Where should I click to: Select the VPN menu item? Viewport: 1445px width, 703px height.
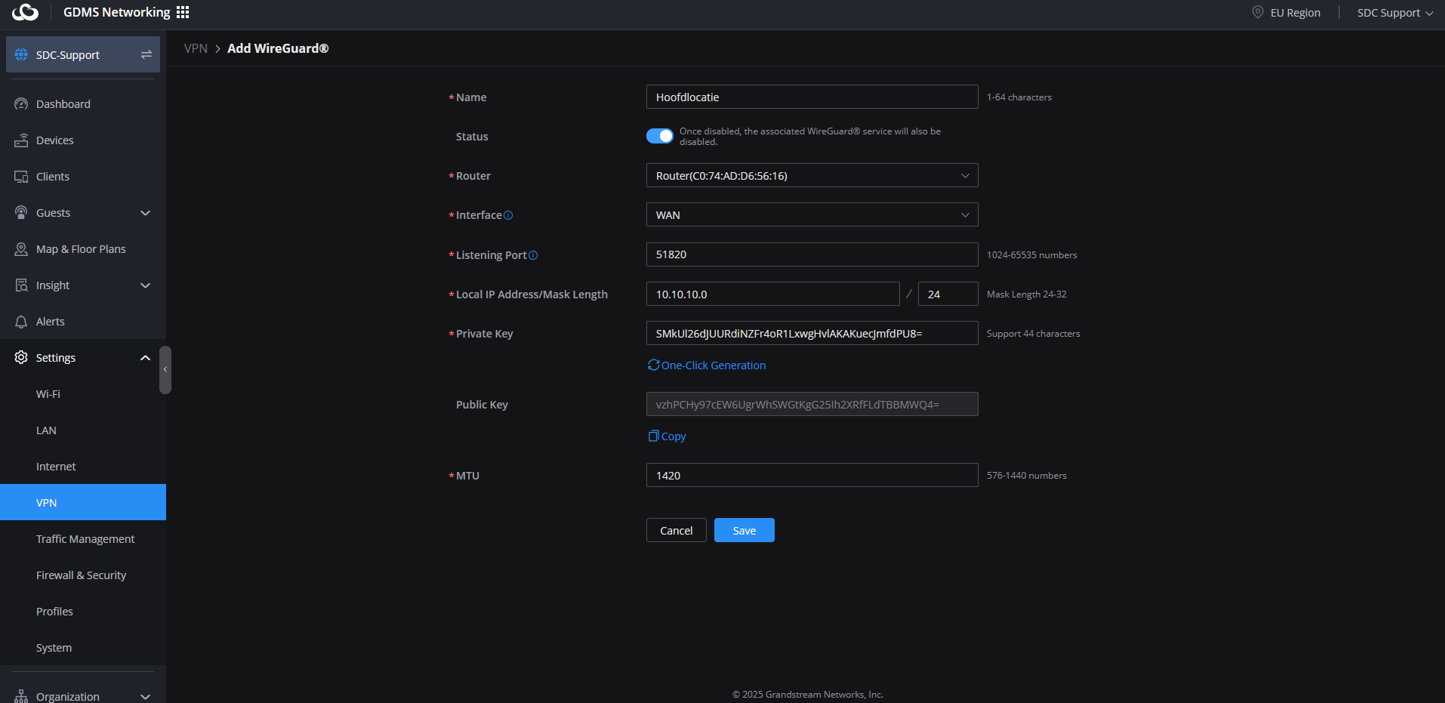[x=83, y=502]
